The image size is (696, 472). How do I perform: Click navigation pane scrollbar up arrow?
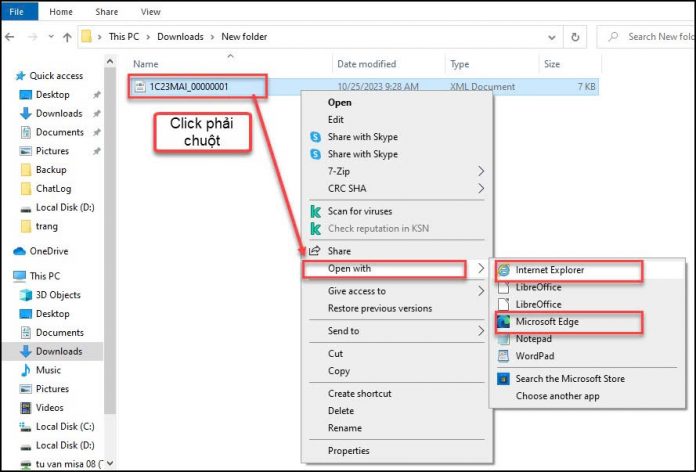click(x=110, y=61)
